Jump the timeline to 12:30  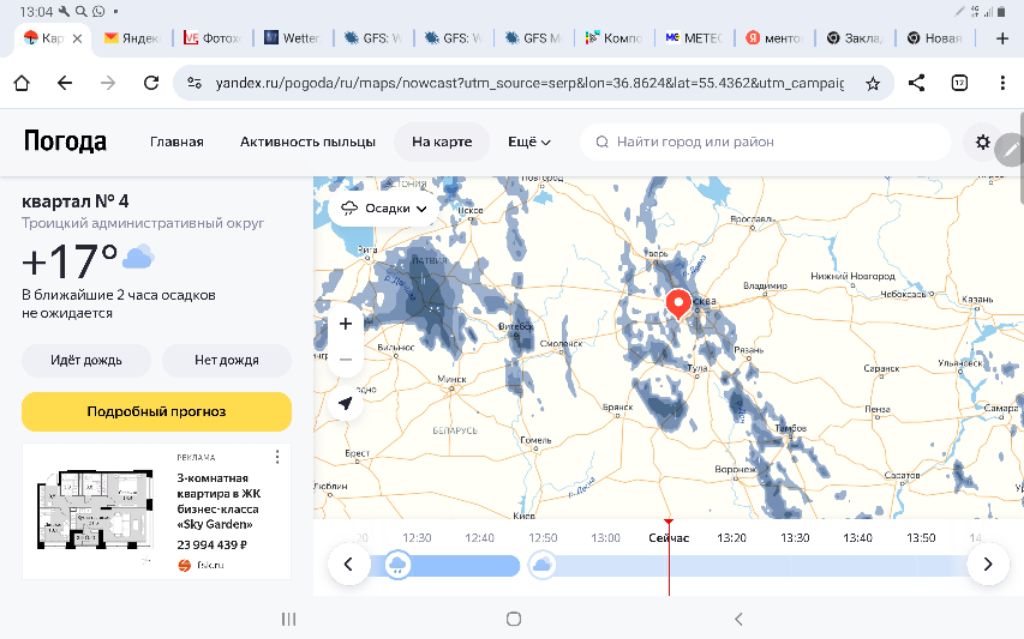pyautogui.click(x=417, y=538)
